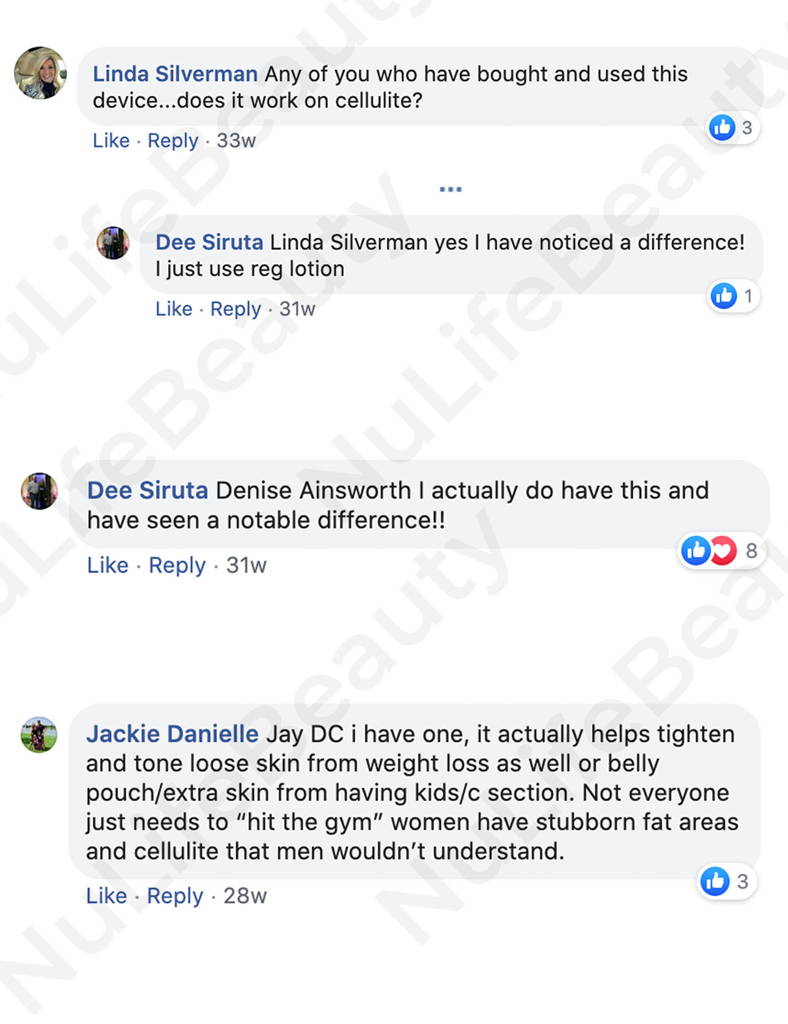Open Linda Silverman's profile picture

click(x=40, y=72)
